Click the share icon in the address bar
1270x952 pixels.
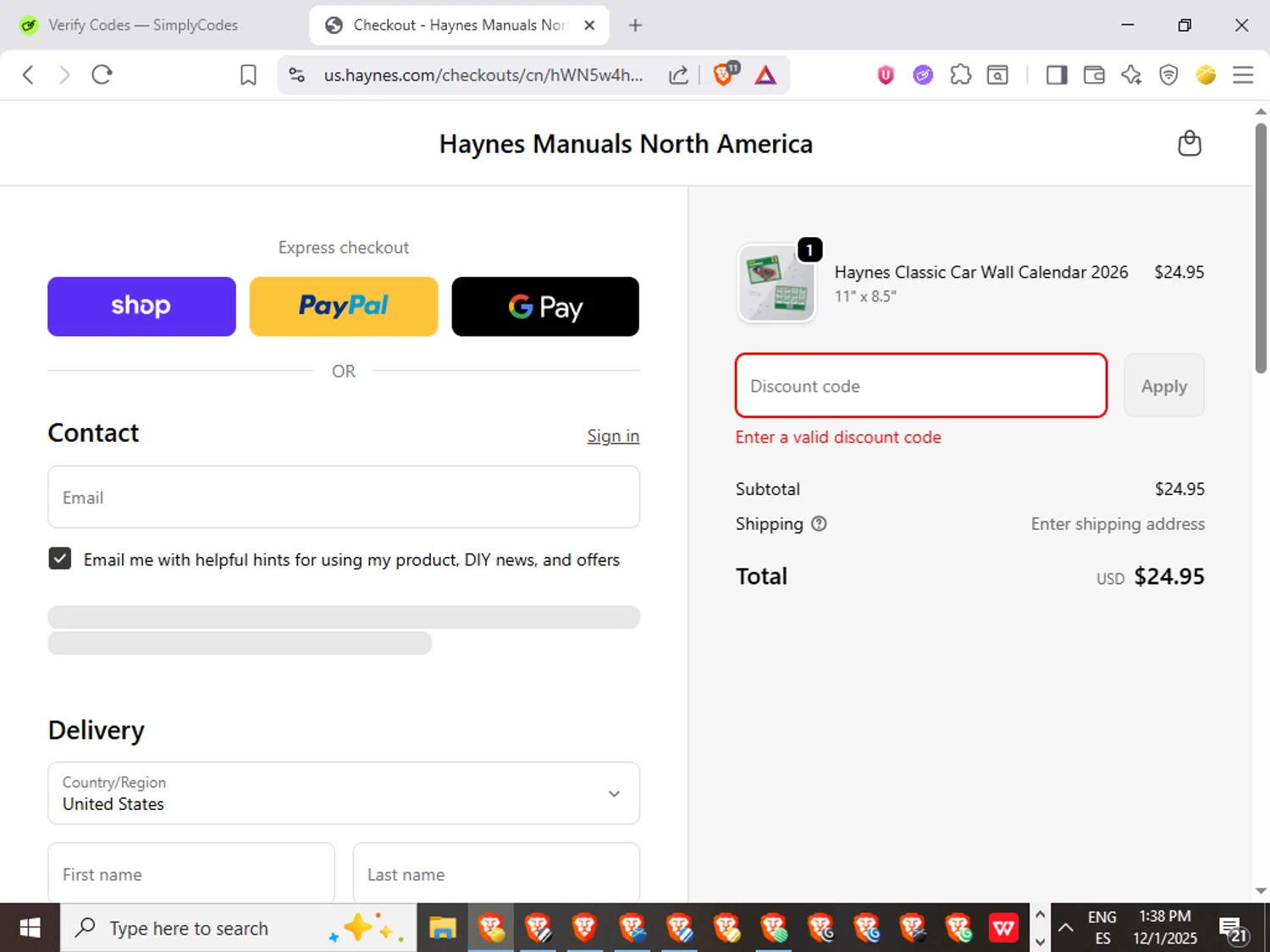click(x=678, y=75)
